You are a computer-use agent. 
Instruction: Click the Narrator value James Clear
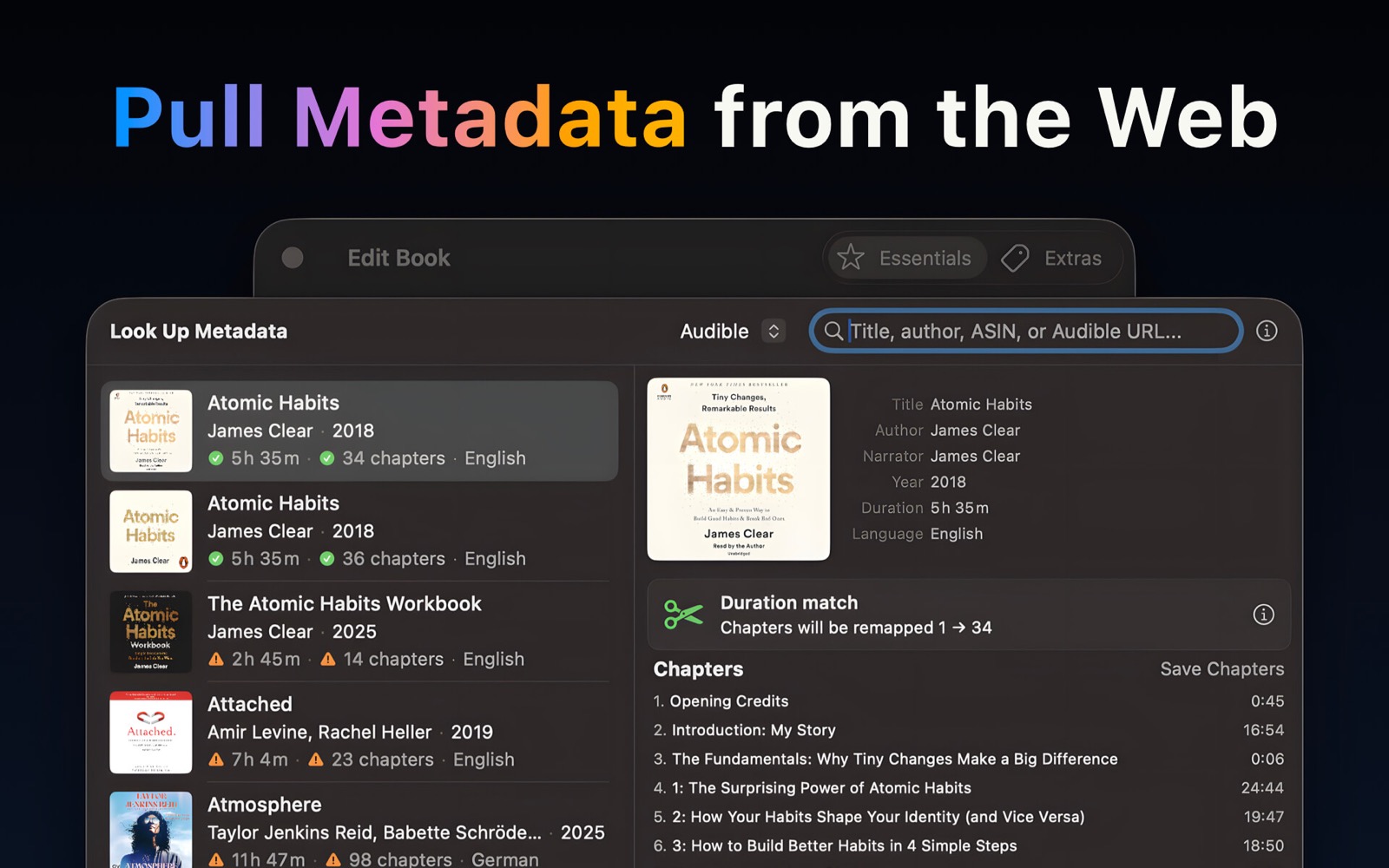975,457
